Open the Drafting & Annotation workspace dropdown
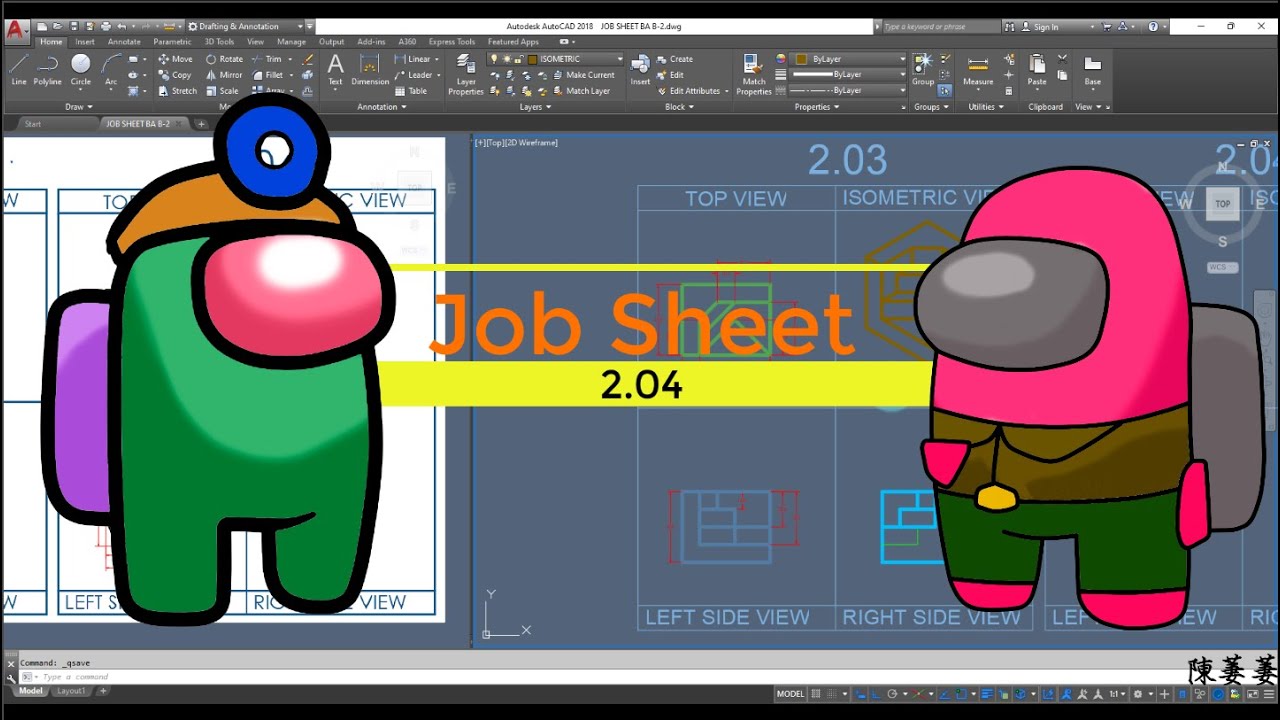Screen dimensions: 1280x720 click(245, 26)
